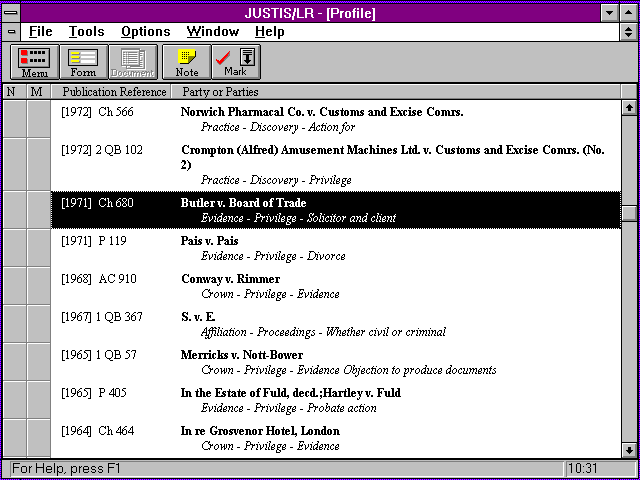
Task: Open the Menu toolbar button
Action: (x=35, y=62)
